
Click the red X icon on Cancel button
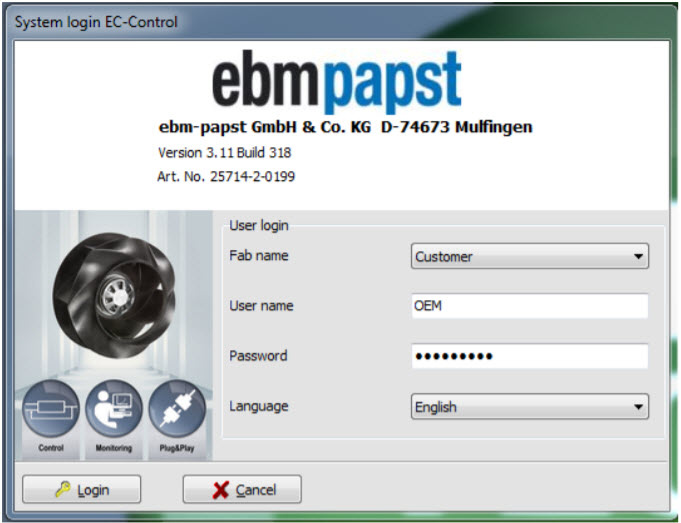click(221, 490)
